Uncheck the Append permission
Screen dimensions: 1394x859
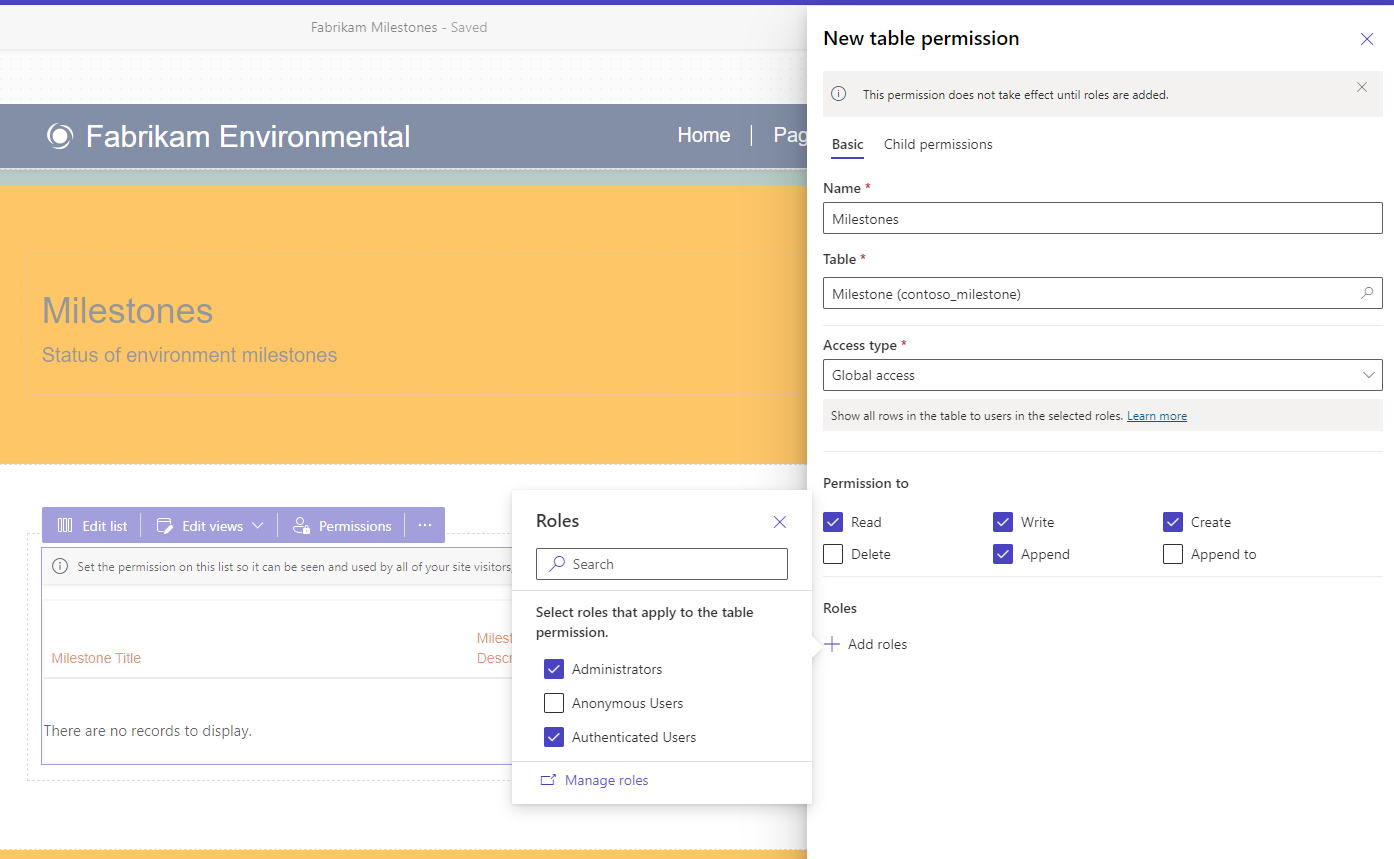pos(1003,554)
